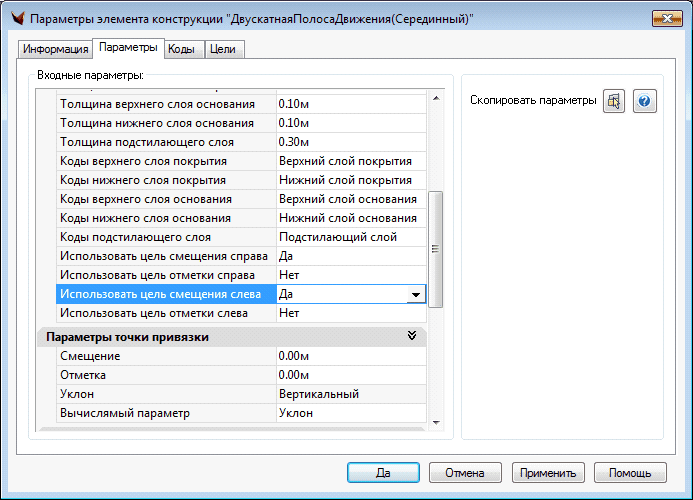Viewport: 693px width, 500px height.
Task: Click the 'Отмена' button
Action: 465,473
